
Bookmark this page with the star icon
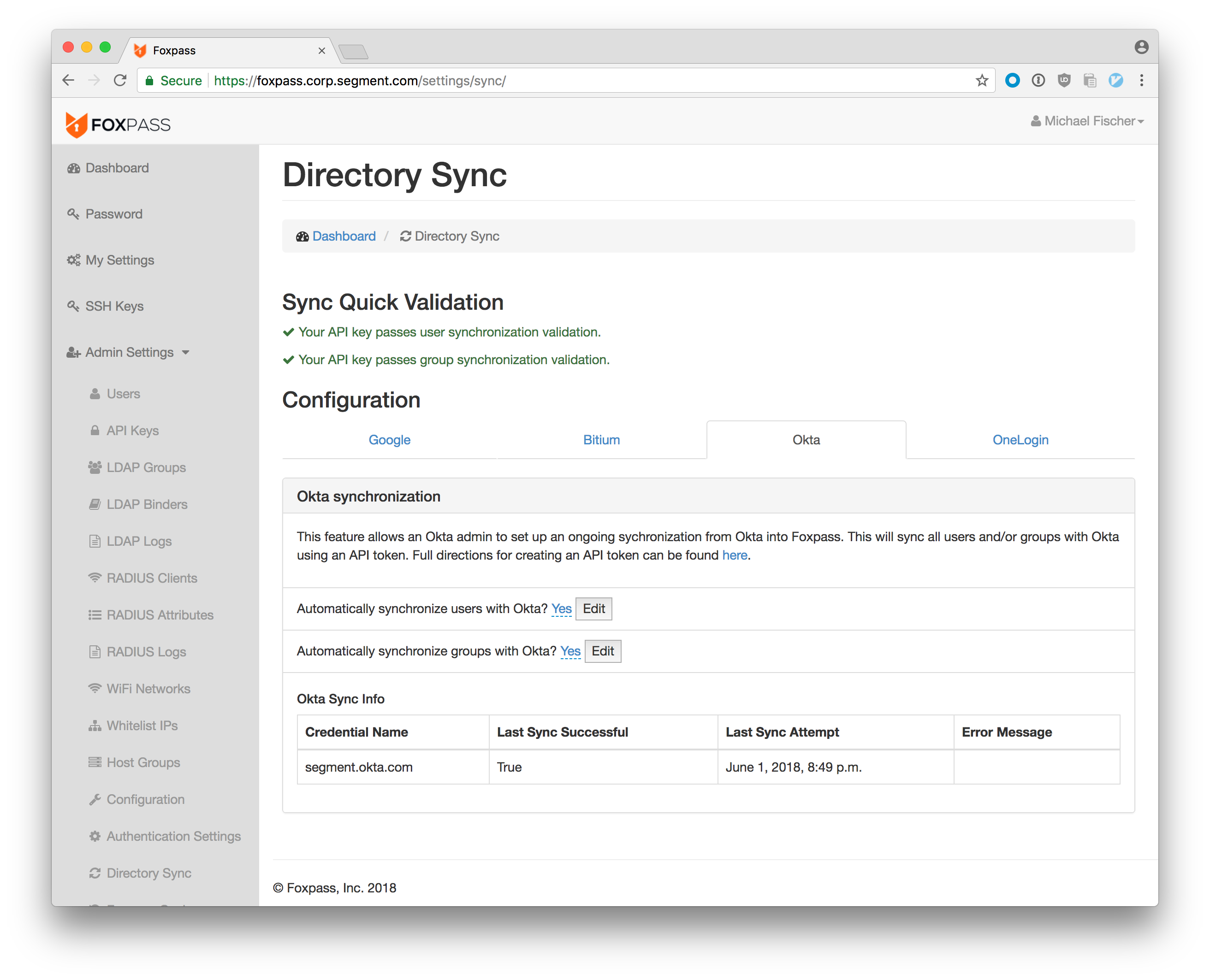pyautogui.click(x=982, y=81)
